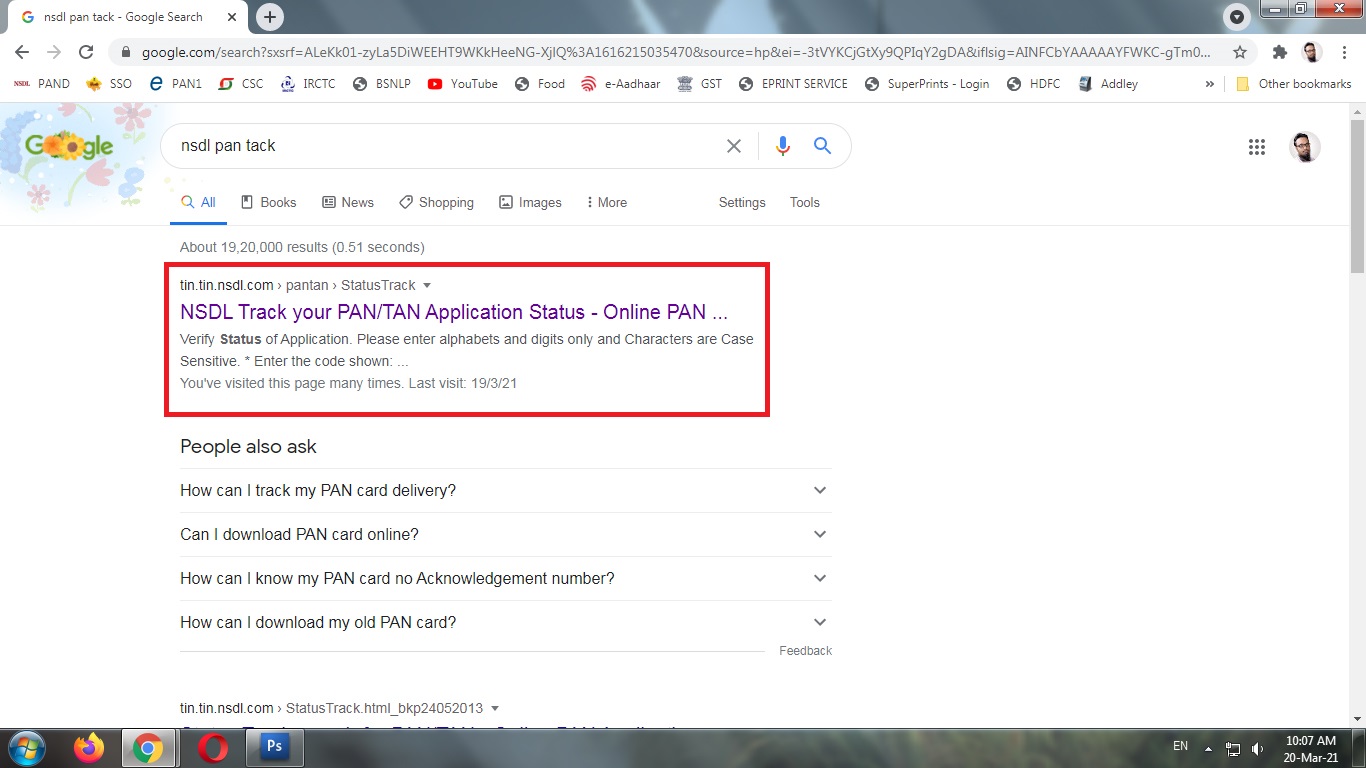The width and height of the screenshot is (1366, 768).
Task: Switch to Photoshop in the taskbar
Action: click(x=273, y=748)
